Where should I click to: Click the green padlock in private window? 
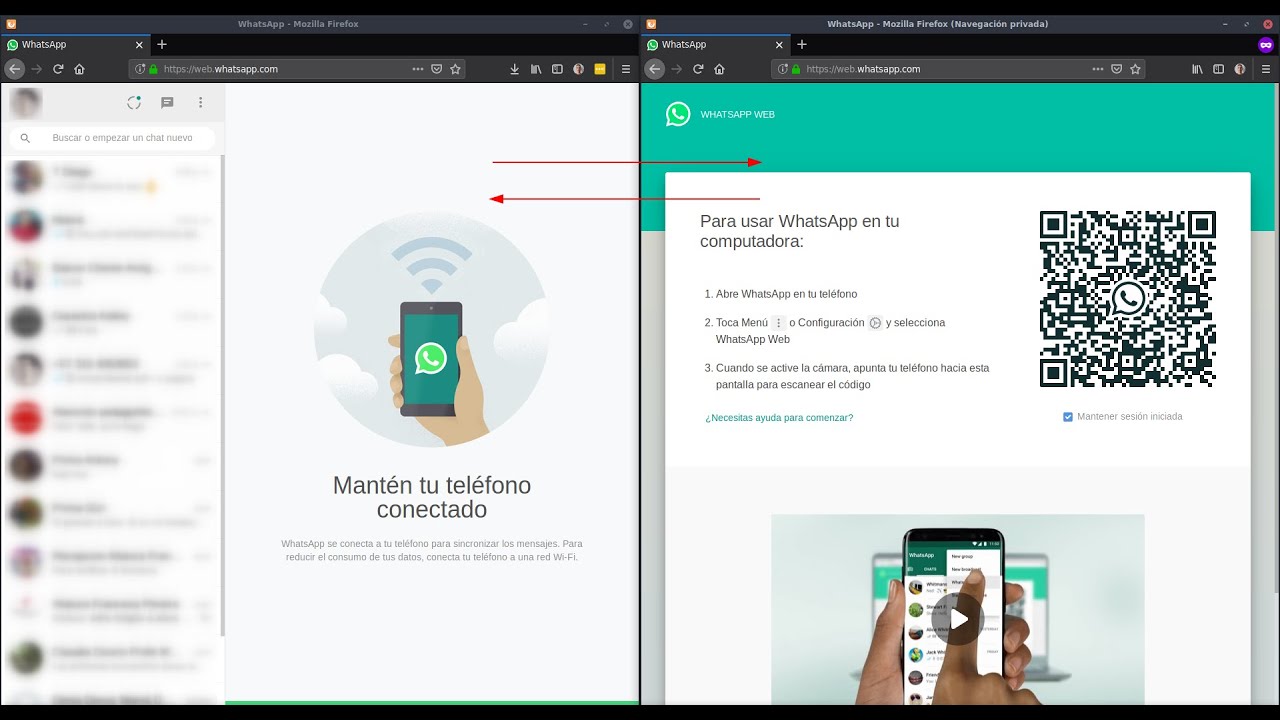pos(796,69)
